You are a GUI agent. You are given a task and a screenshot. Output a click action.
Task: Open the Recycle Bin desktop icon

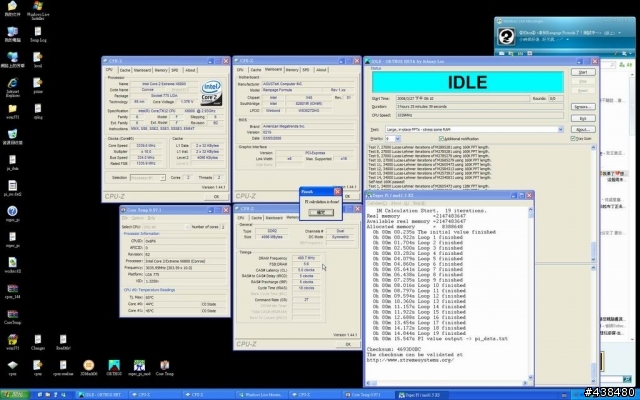point(13,134)
